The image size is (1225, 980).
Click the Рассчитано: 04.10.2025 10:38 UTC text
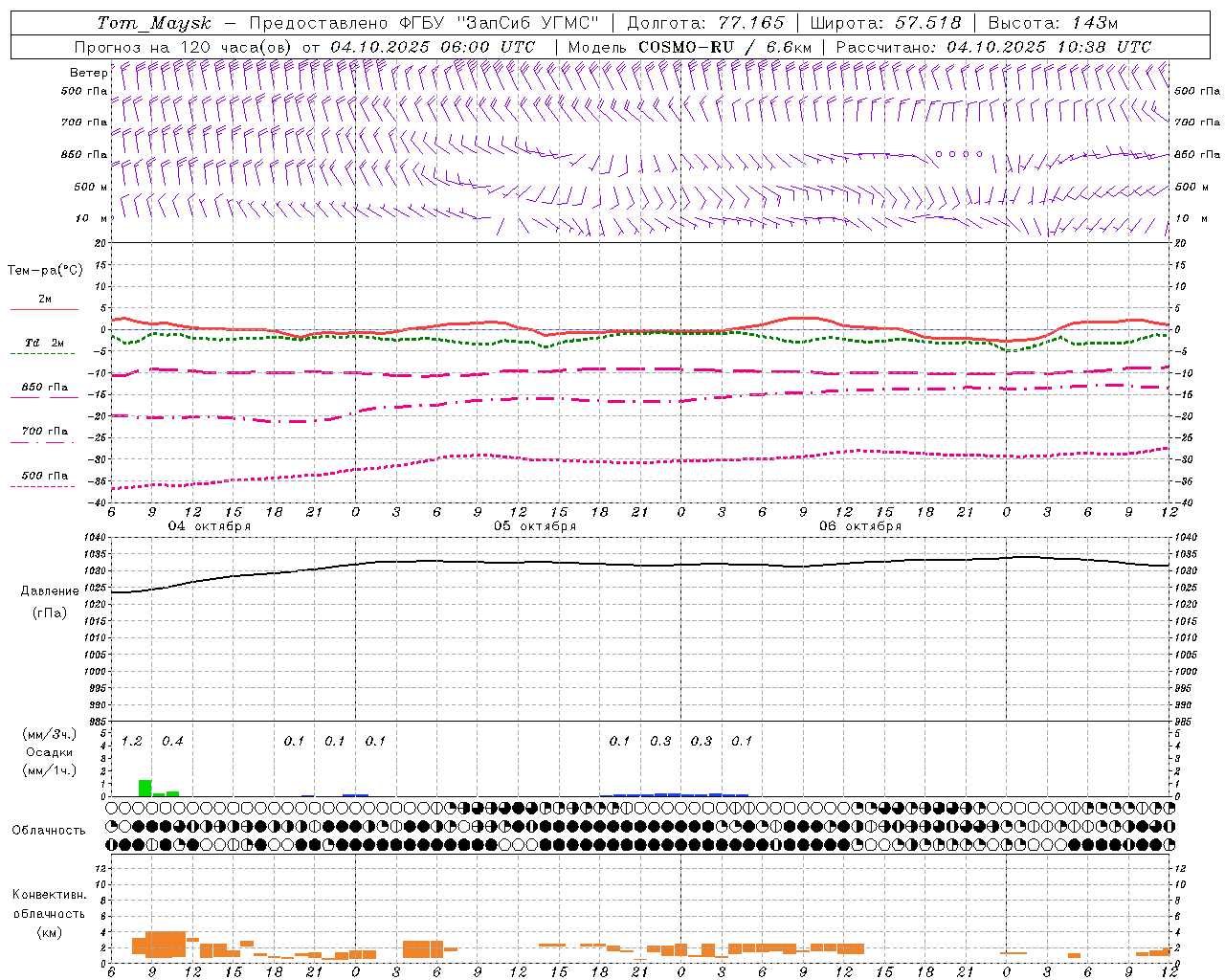point(993,47)
